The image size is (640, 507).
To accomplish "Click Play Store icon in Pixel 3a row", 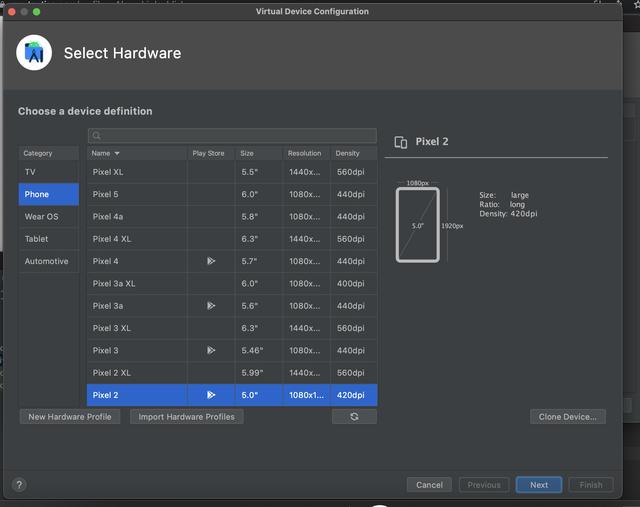I will coord(211,306).
